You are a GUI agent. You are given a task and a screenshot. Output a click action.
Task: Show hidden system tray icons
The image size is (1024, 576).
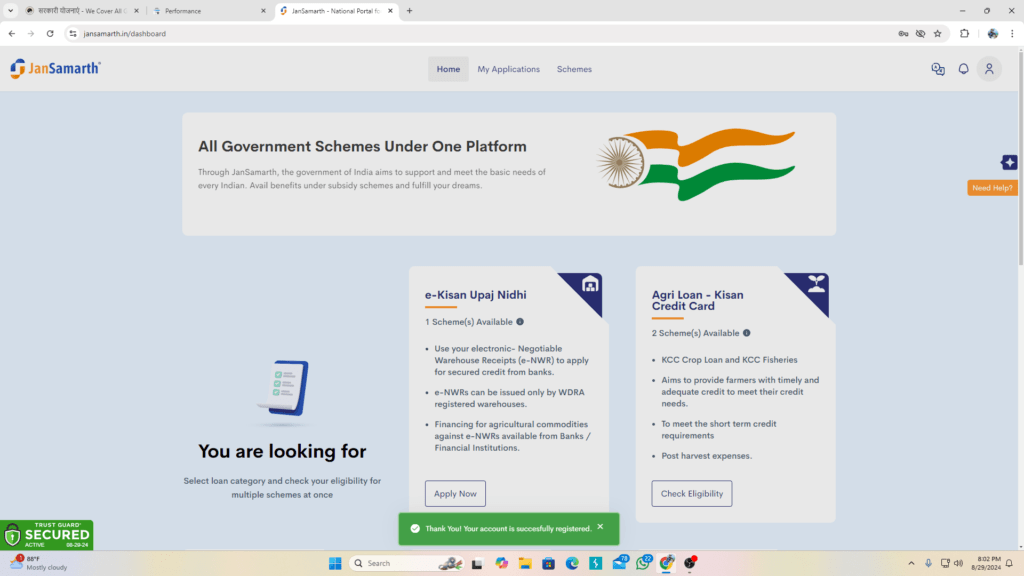coord(911,563)
